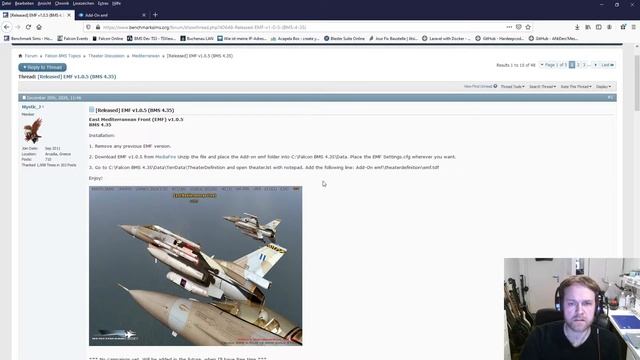The height and width of the screenshot is (360, 640).
Task: Click the View First Unread arrow icon
Action: pyautogui.click(x=495, y=86)
